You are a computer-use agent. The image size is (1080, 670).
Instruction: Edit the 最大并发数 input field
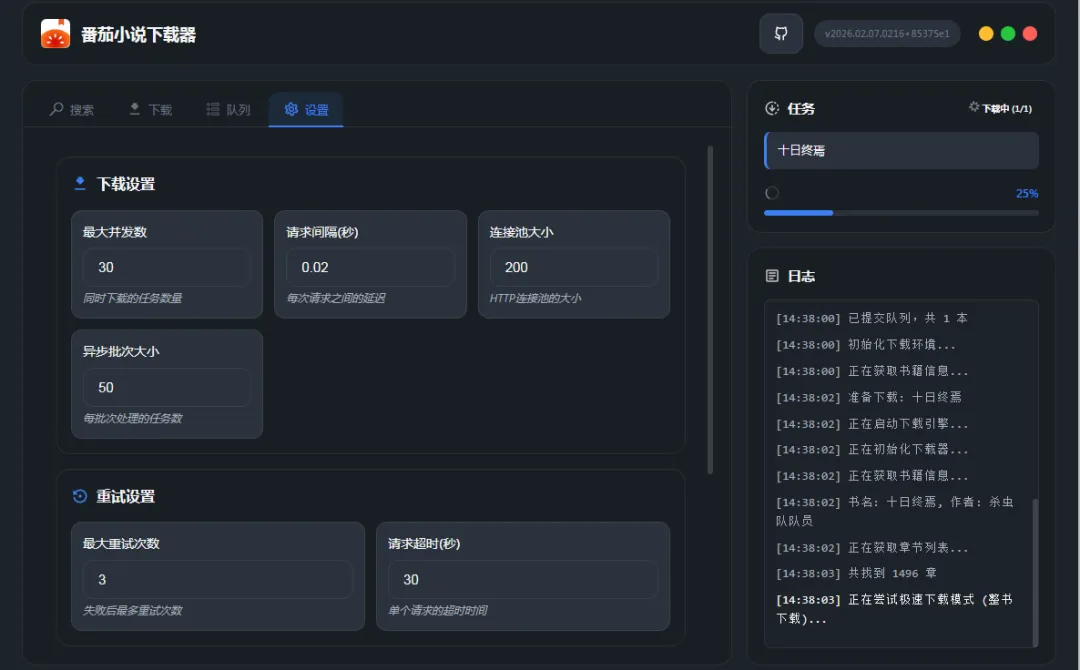pos(167,267)
